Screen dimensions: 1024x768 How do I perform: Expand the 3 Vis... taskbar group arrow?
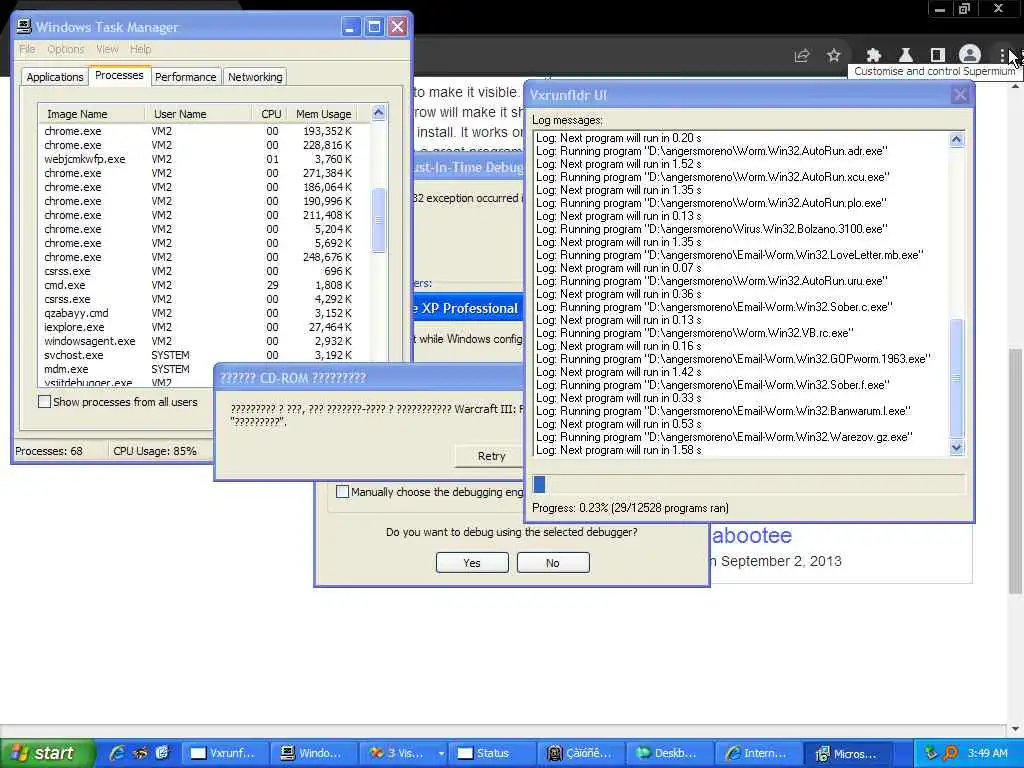441,753
